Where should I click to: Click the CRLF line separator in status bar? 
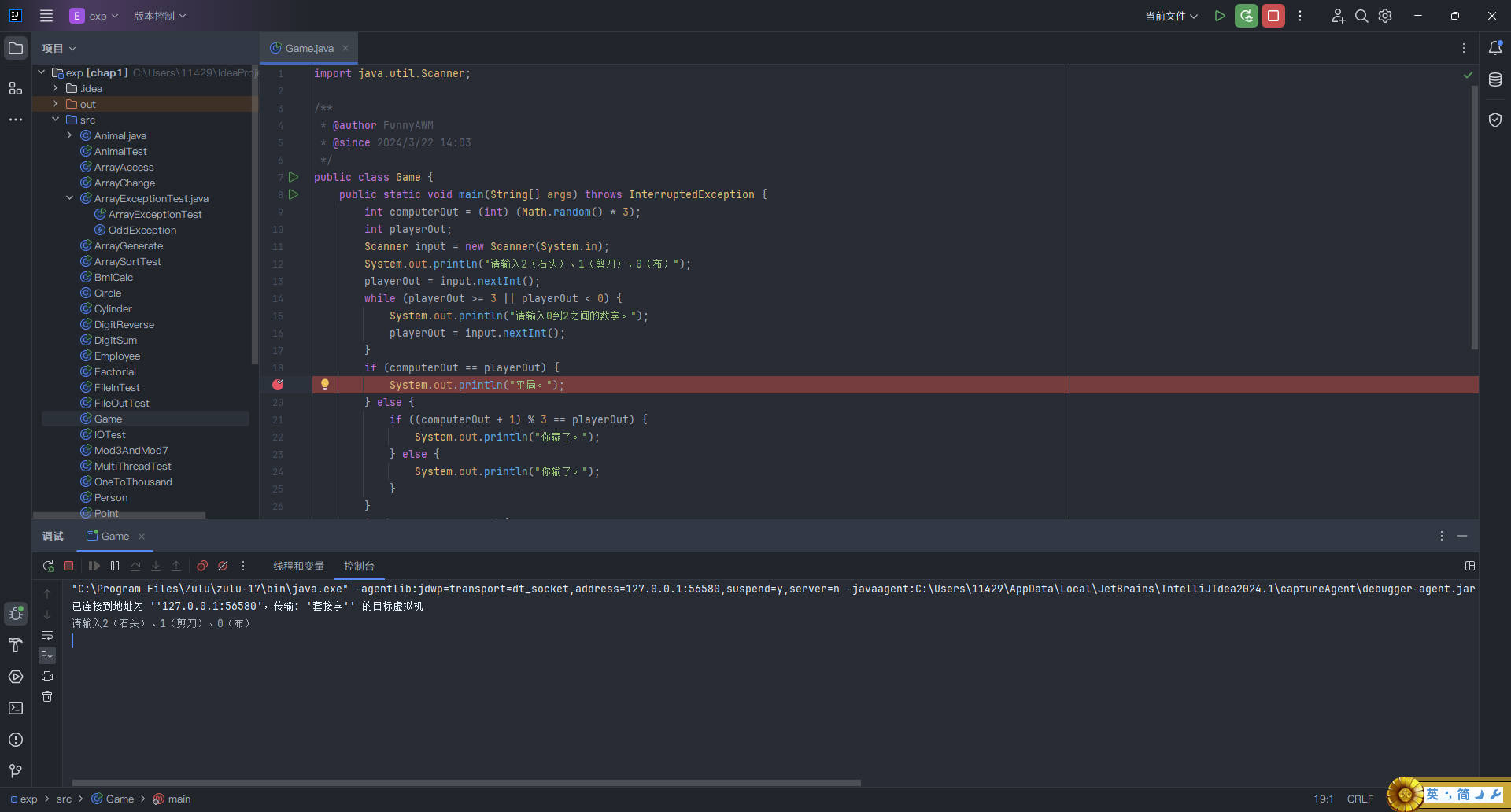[1360, 799]
